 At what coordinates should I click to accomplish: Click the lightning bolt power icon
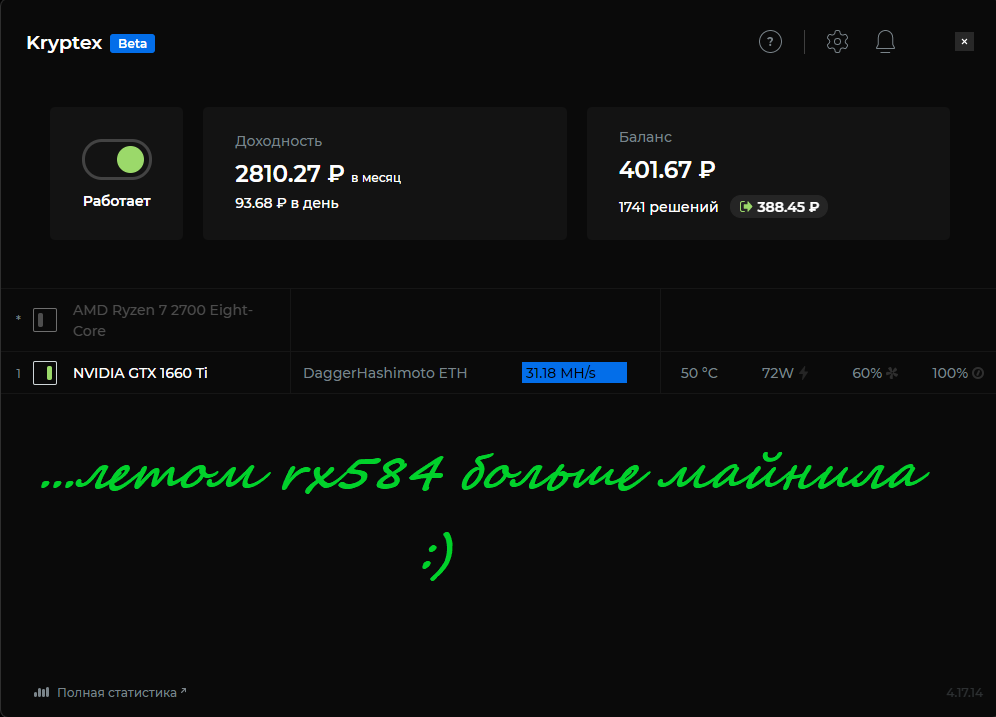803,373
